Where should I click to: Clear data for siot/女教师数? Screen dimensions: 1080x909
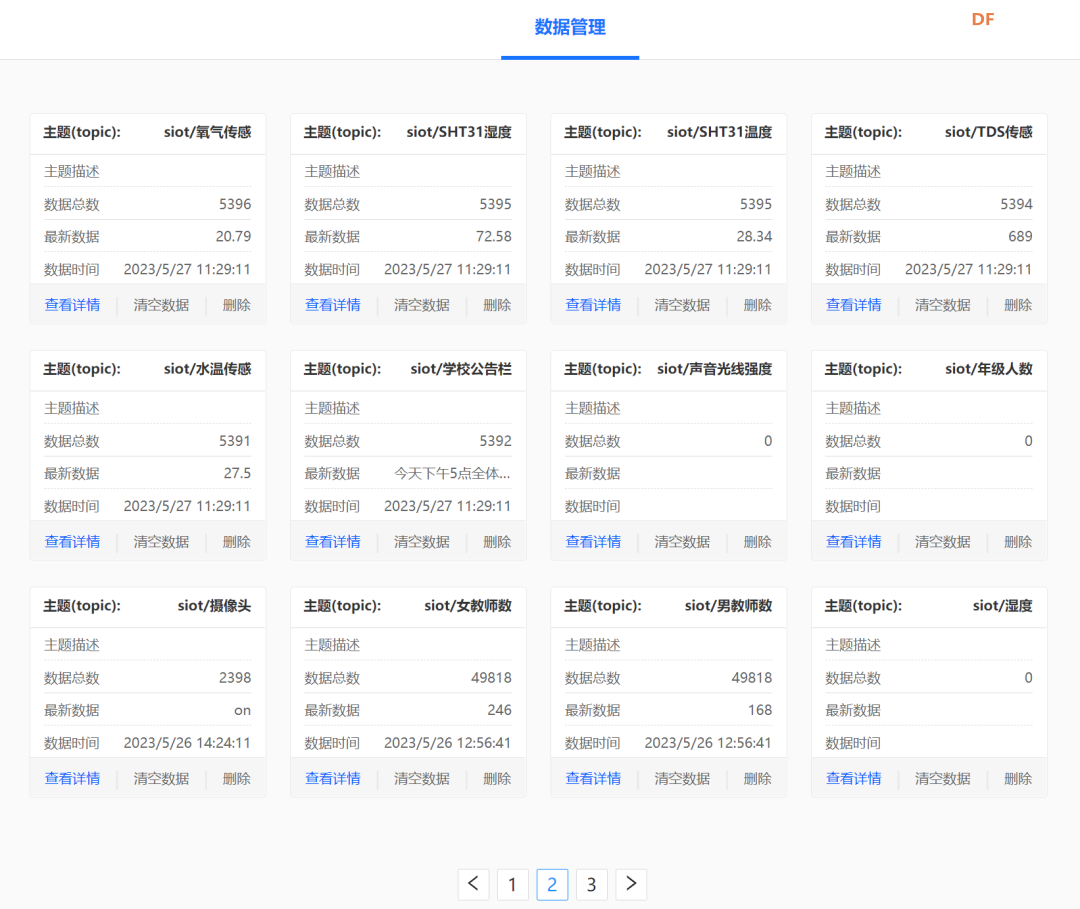coord(422,778)
